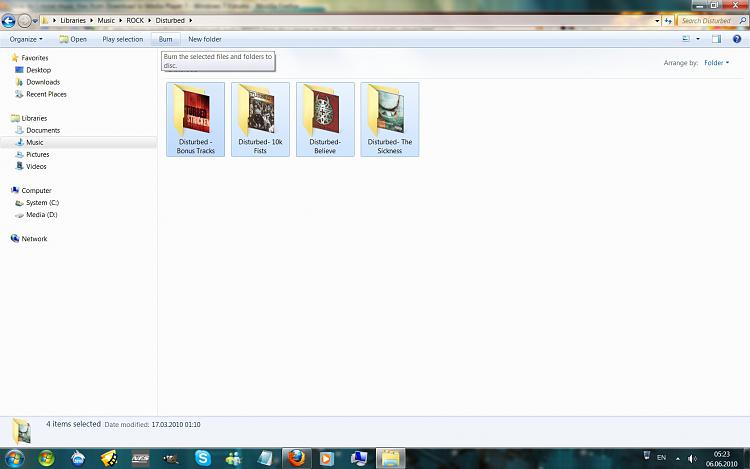Show hidden tray icons arrow
This screenshot has height=469, width=750.
pos(677,458)
